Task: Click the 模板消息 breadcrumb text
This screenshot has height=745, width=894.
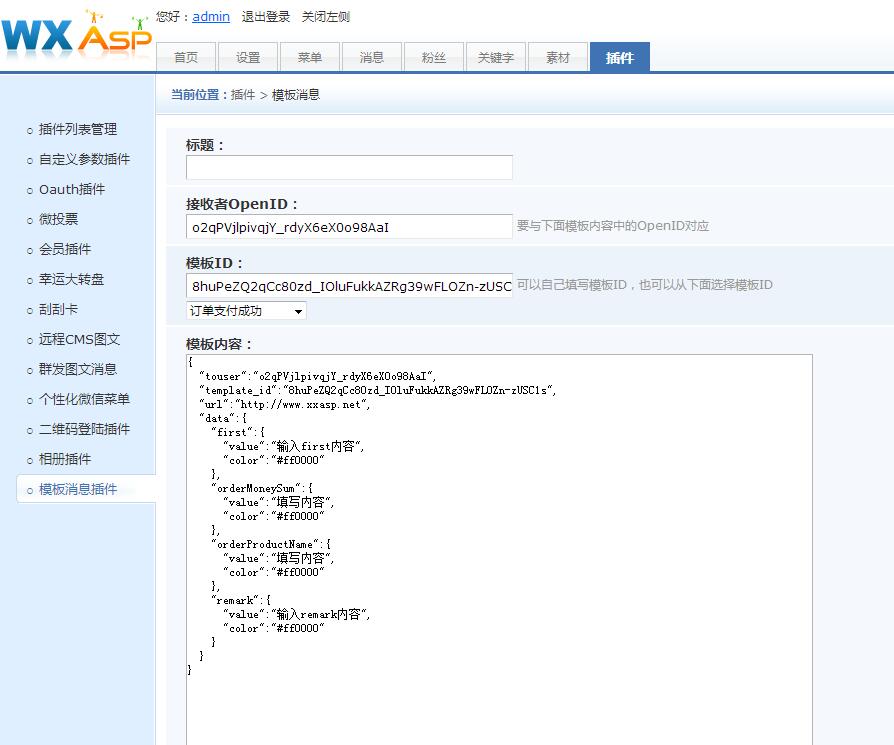Action: click(296, 95)
